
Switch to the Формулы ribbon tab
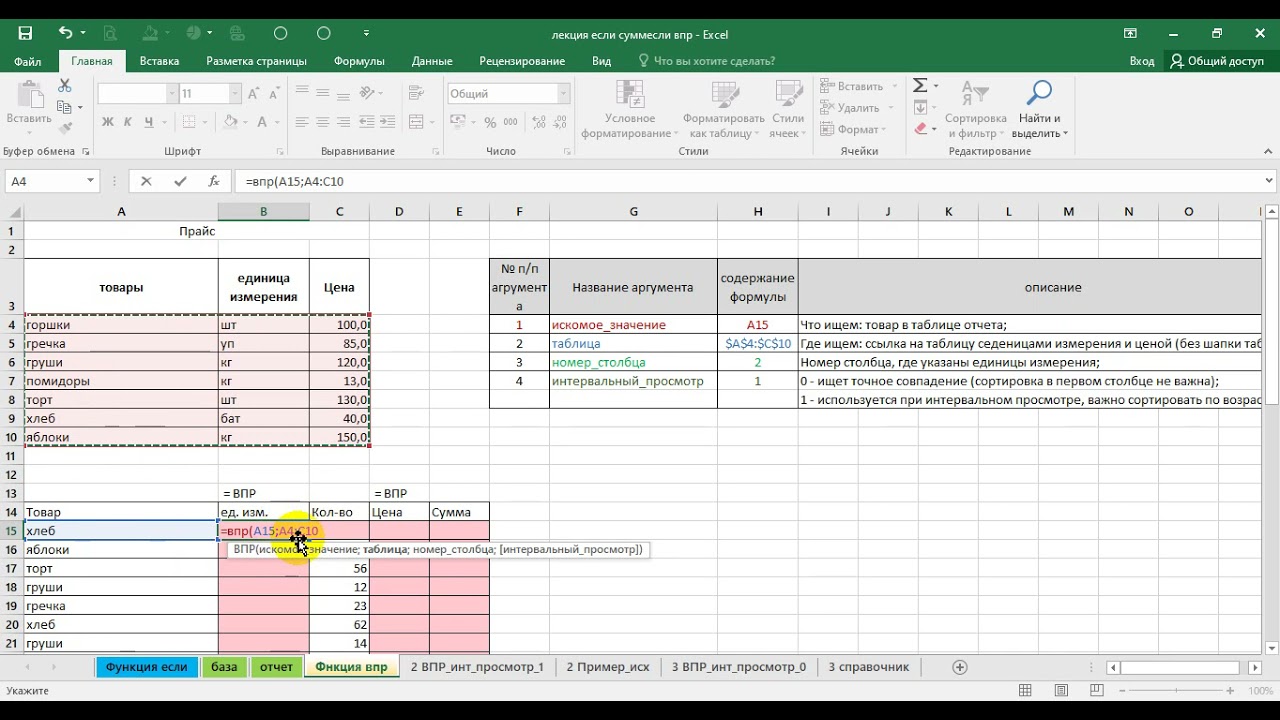(359, 61)
